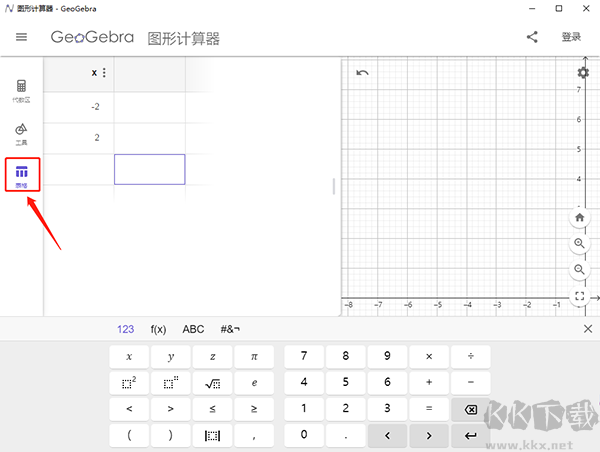Image resolution: width=600 pixels, height=452 pixels.
Task: Tap the number 8 key
Action: [346, 356]
